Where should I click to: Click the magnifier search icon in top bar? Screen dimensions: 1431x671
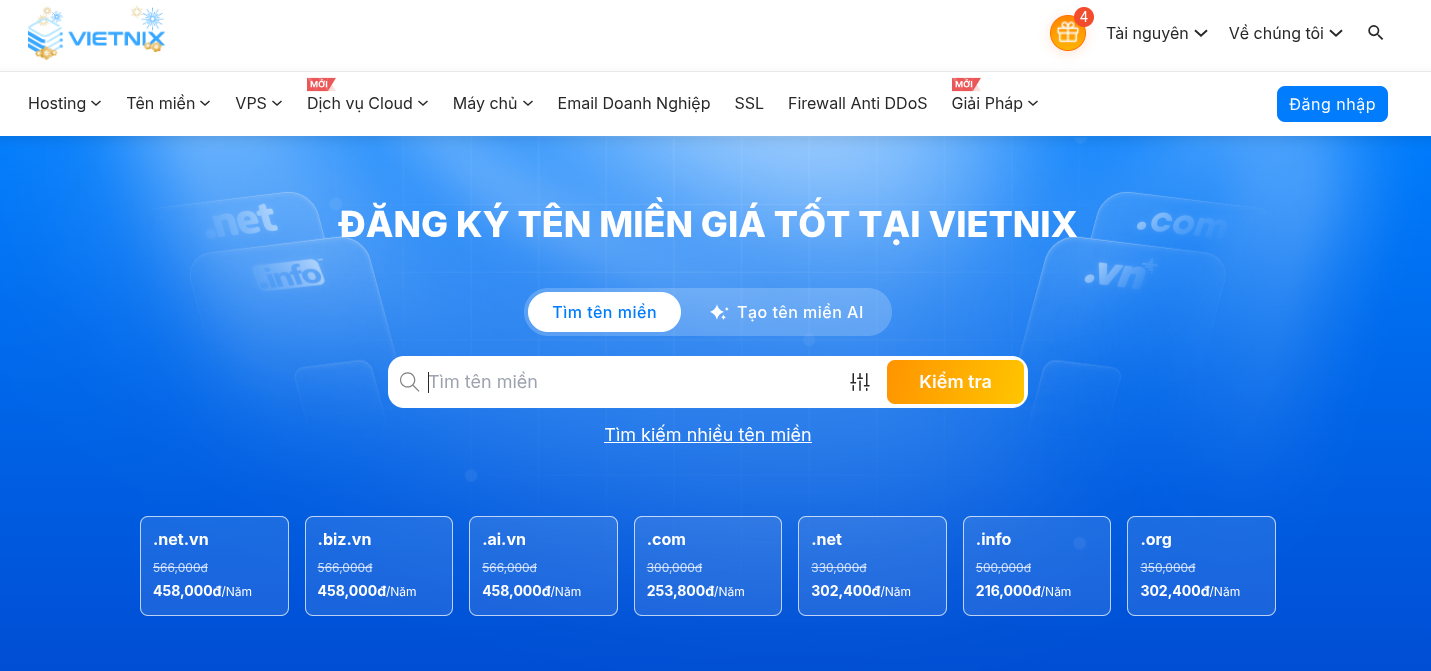coord(1375,32)
